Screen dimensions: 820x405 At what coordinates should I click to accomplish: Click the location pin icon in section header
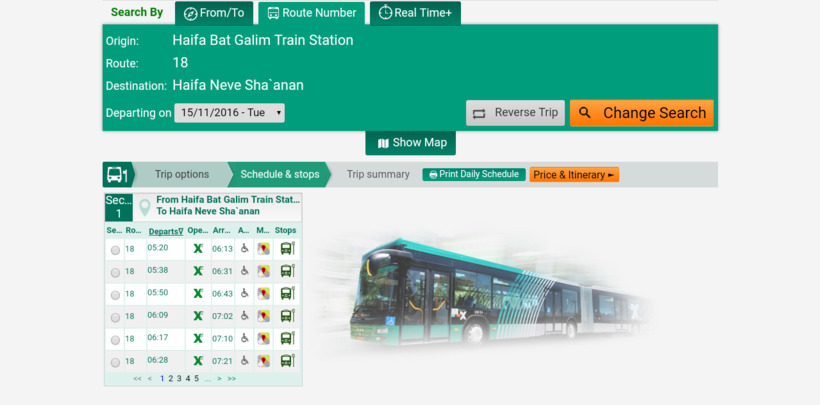145,208
